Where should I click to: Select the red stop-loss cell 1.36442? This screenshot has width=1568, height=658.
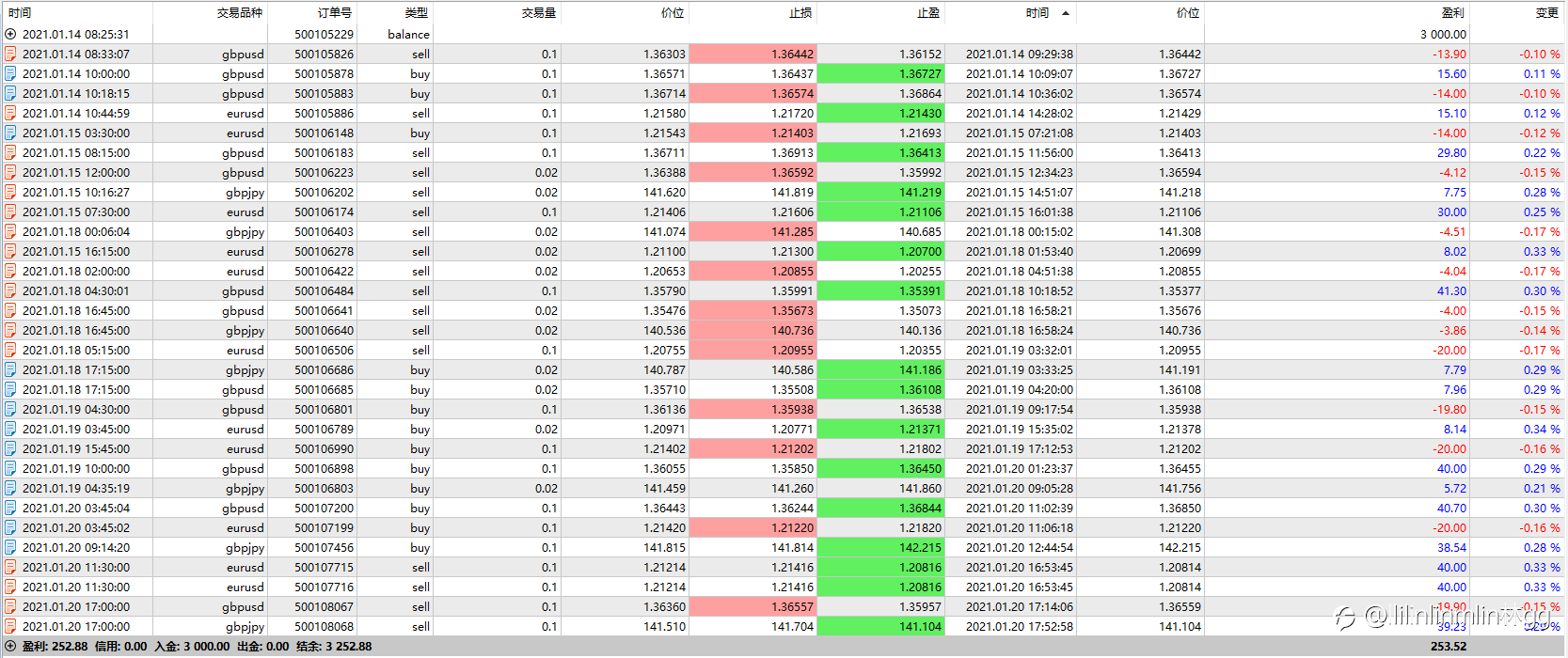pos(752,55)
